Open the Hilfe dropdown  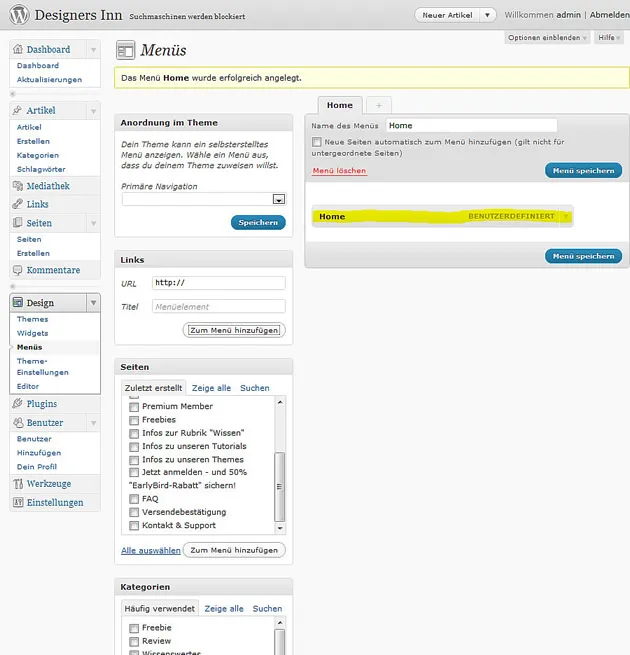[609, 38]
